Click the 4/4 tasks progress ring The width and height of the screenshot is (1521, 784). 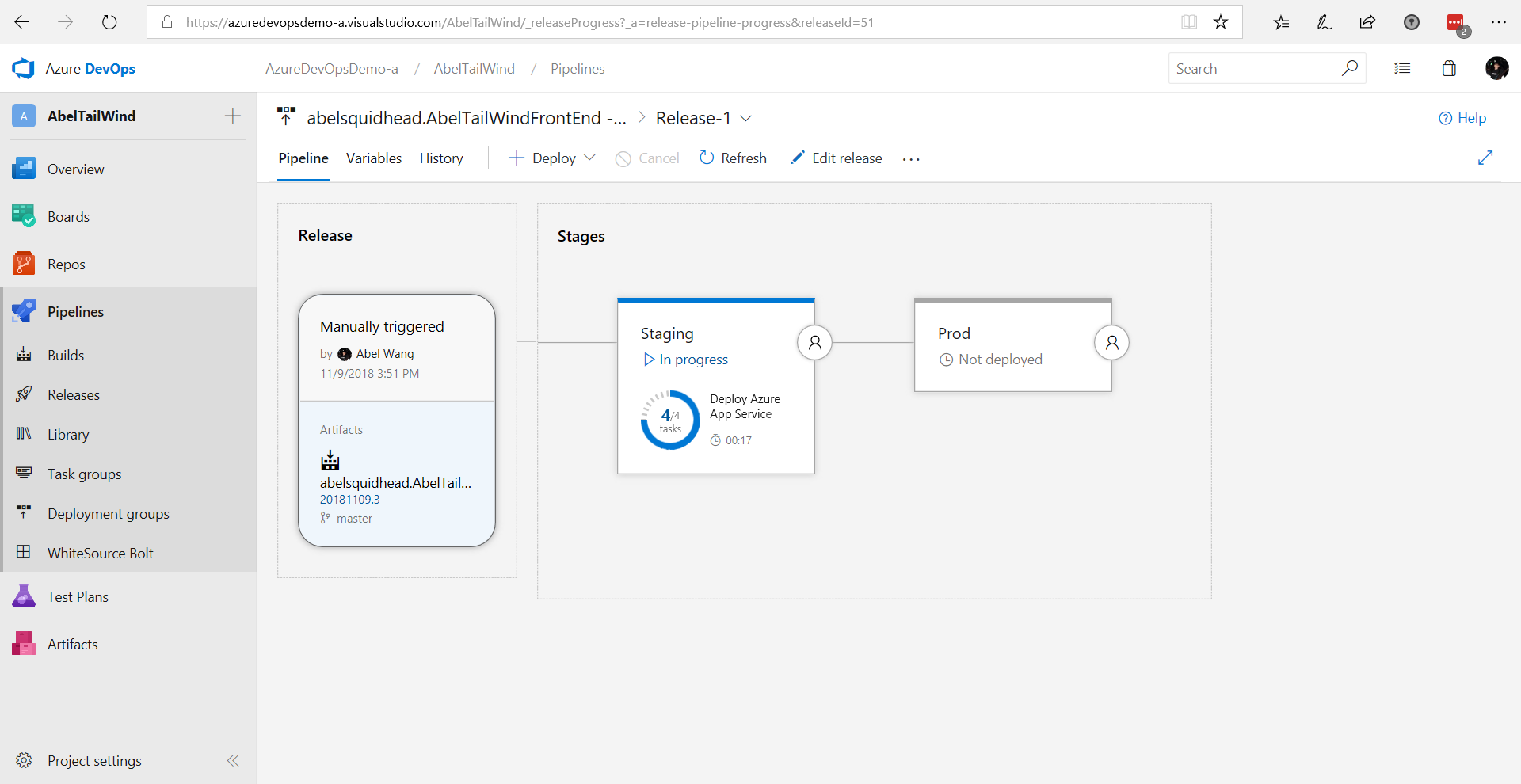(x=670, y=420)
